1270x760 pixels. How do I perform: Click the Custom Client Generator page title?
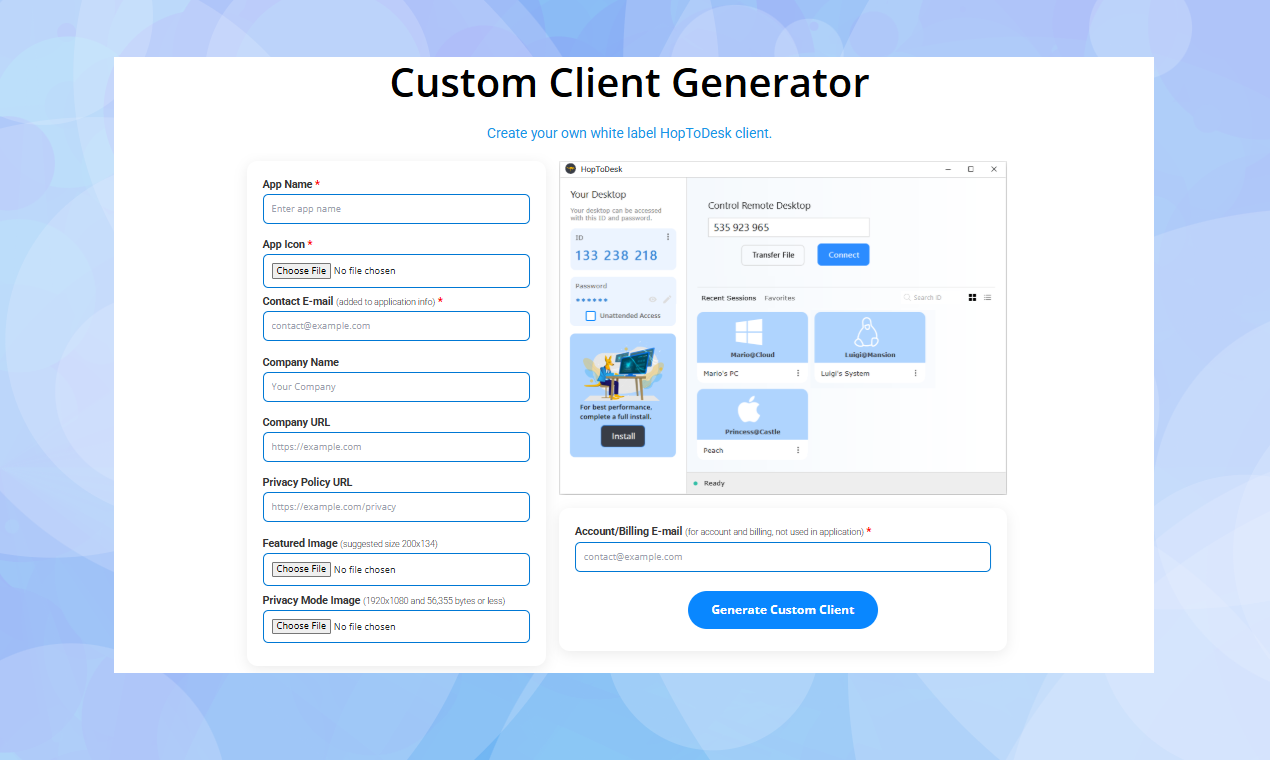click(x=630, y=82)
